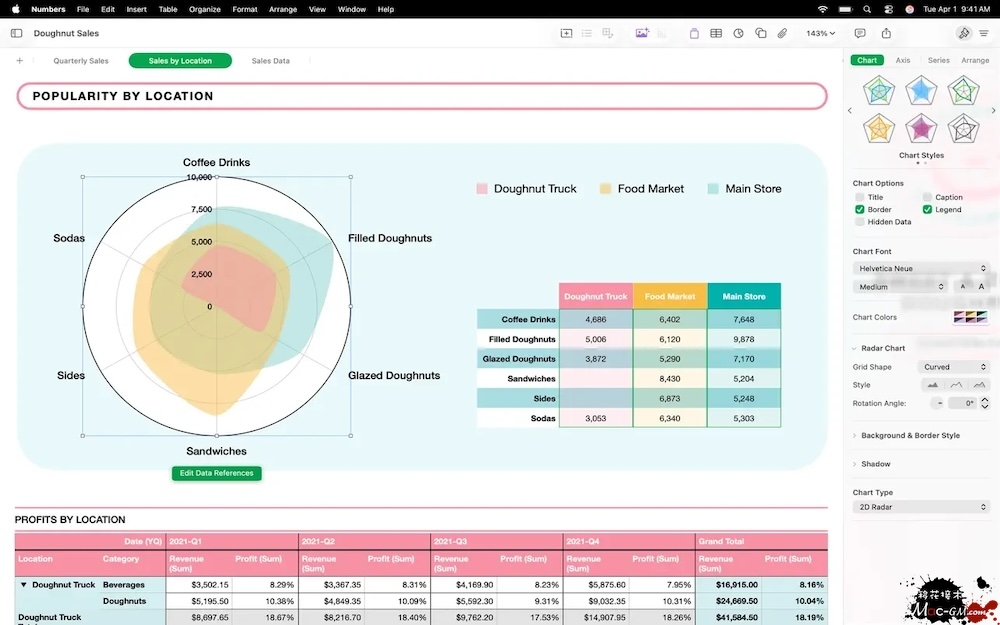1000x625 pixels.
Task: Select the magenta radar chart style thumbnail
Action: 920,128
